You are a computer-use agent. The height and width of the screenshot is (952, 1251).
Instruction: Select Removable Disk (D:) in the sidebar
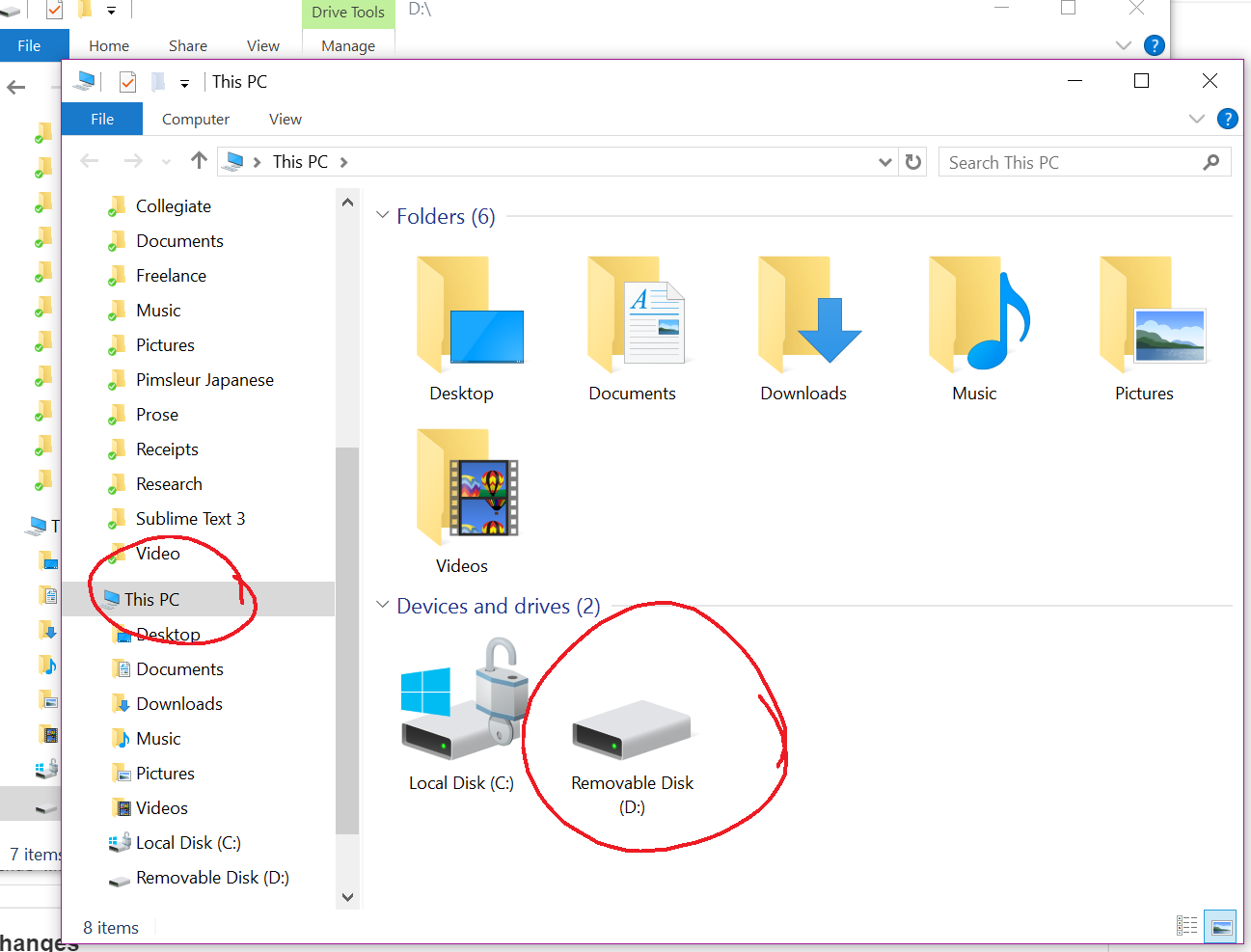pos(212,878)
